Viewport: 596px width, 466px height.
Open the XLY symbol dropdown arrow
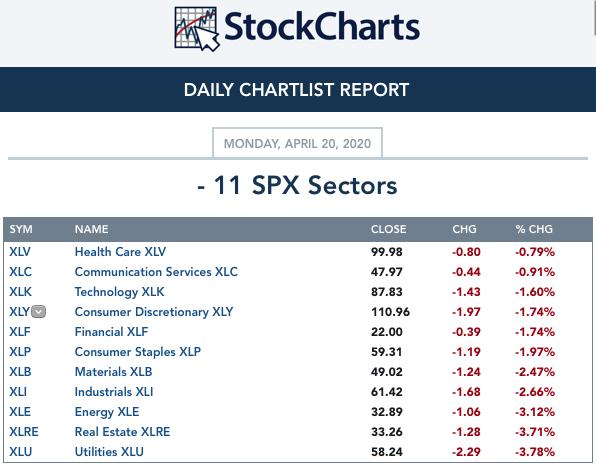click(x=38, y=312)
